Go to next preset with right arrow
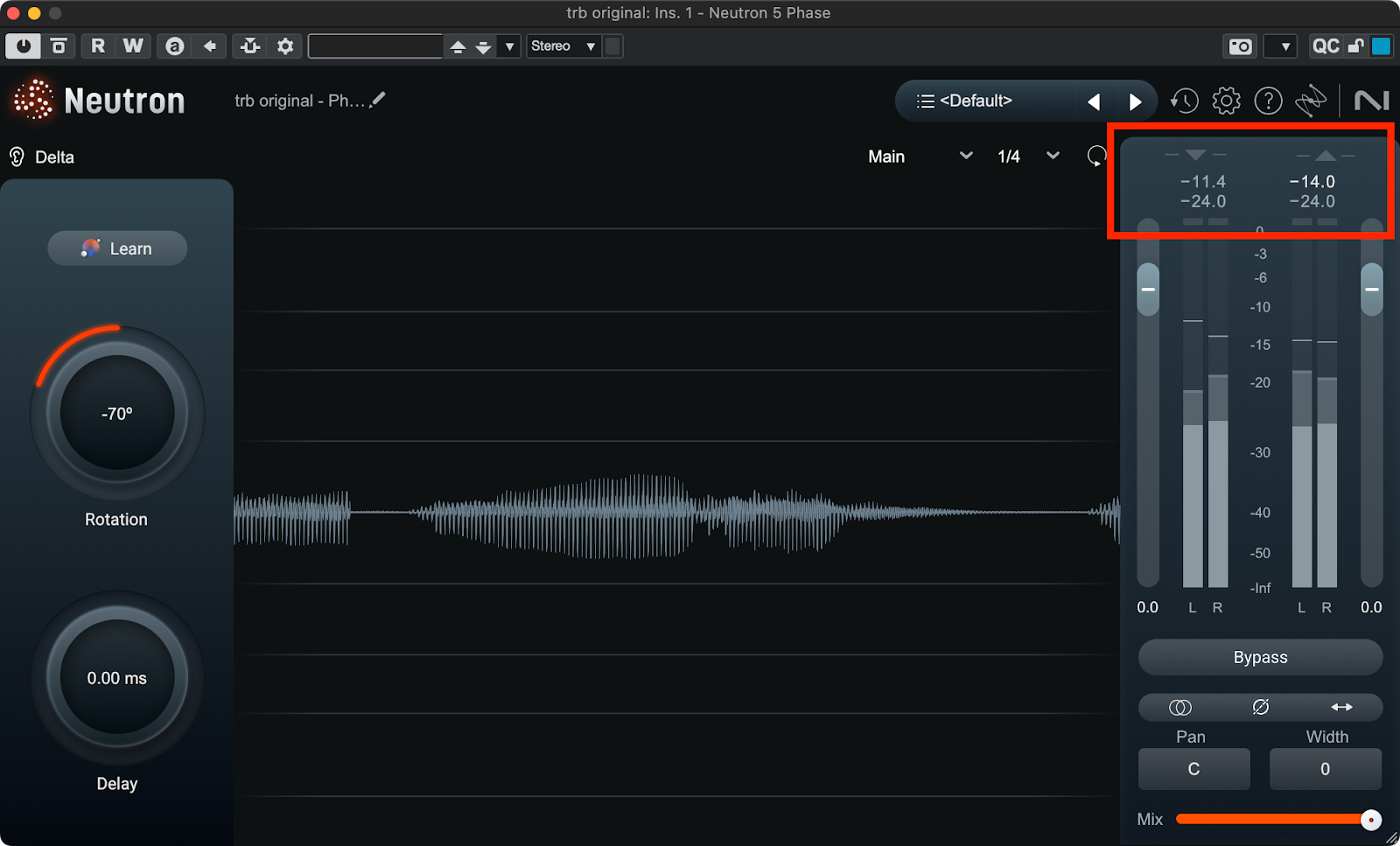This screenshot has width=1400, height=846. (x=1135, y=102)
